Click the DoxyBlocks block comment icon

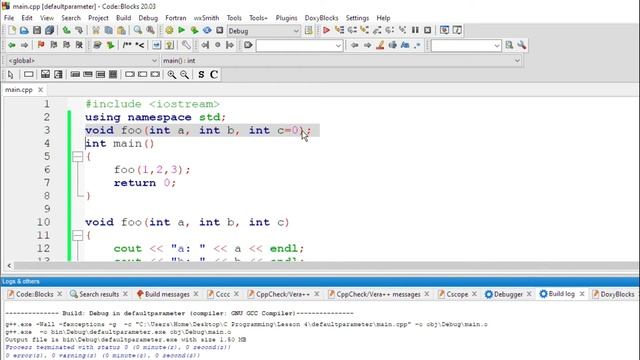(x=127, y=45)
